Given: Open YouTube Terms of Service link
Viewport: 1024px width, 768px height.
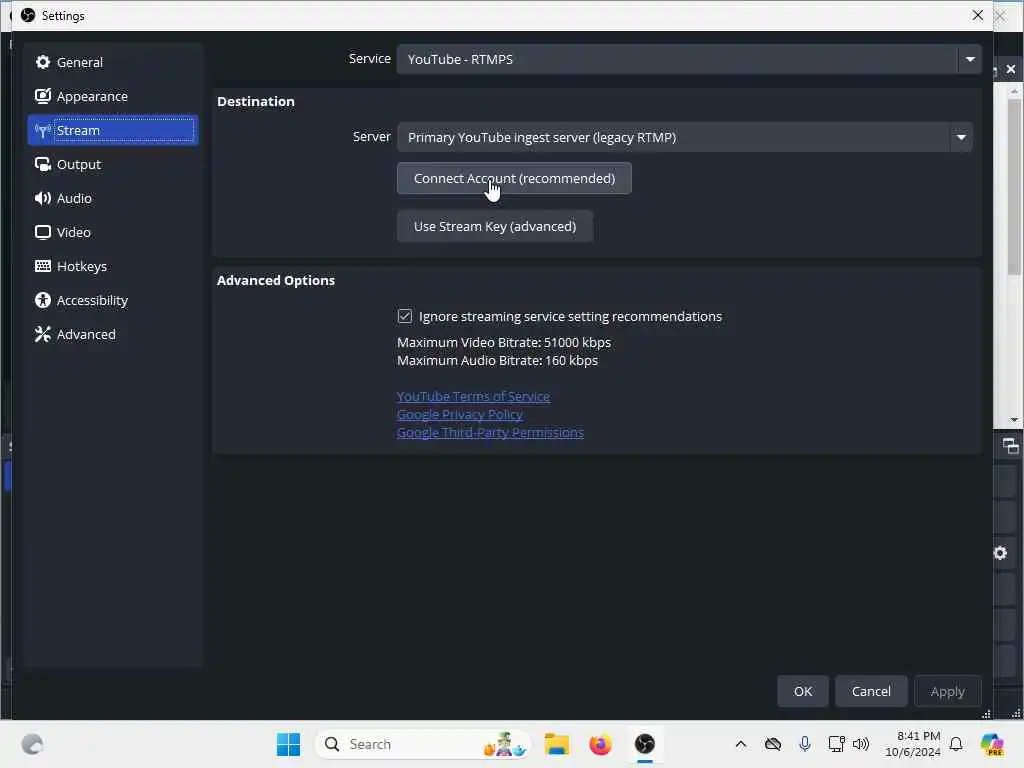Looking at the screenshot, I should (x=473, y=396).
